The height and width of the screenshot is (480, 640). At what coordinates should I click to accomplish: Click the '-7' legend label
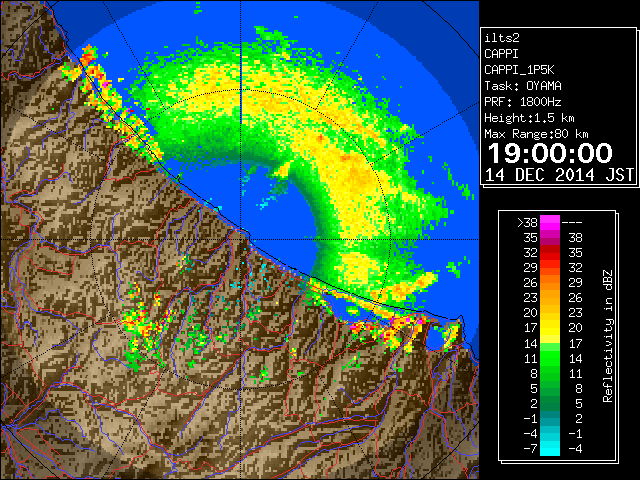pyautogui.click(x=531, y=449)
